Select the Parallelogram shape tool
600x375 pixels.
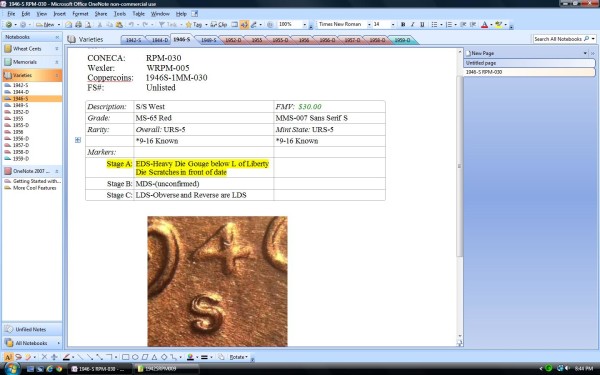pyautogui.click(x=145, y=357)
